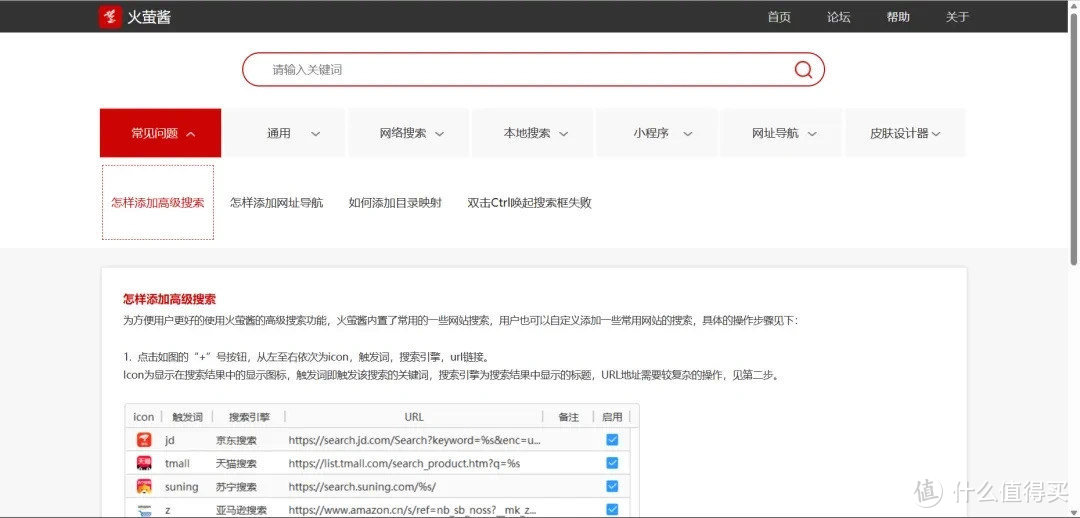Select the 皮肤设计器 tab label
Image resolution: width=1080 pixels, height=518 pixels.
(899, 134)
